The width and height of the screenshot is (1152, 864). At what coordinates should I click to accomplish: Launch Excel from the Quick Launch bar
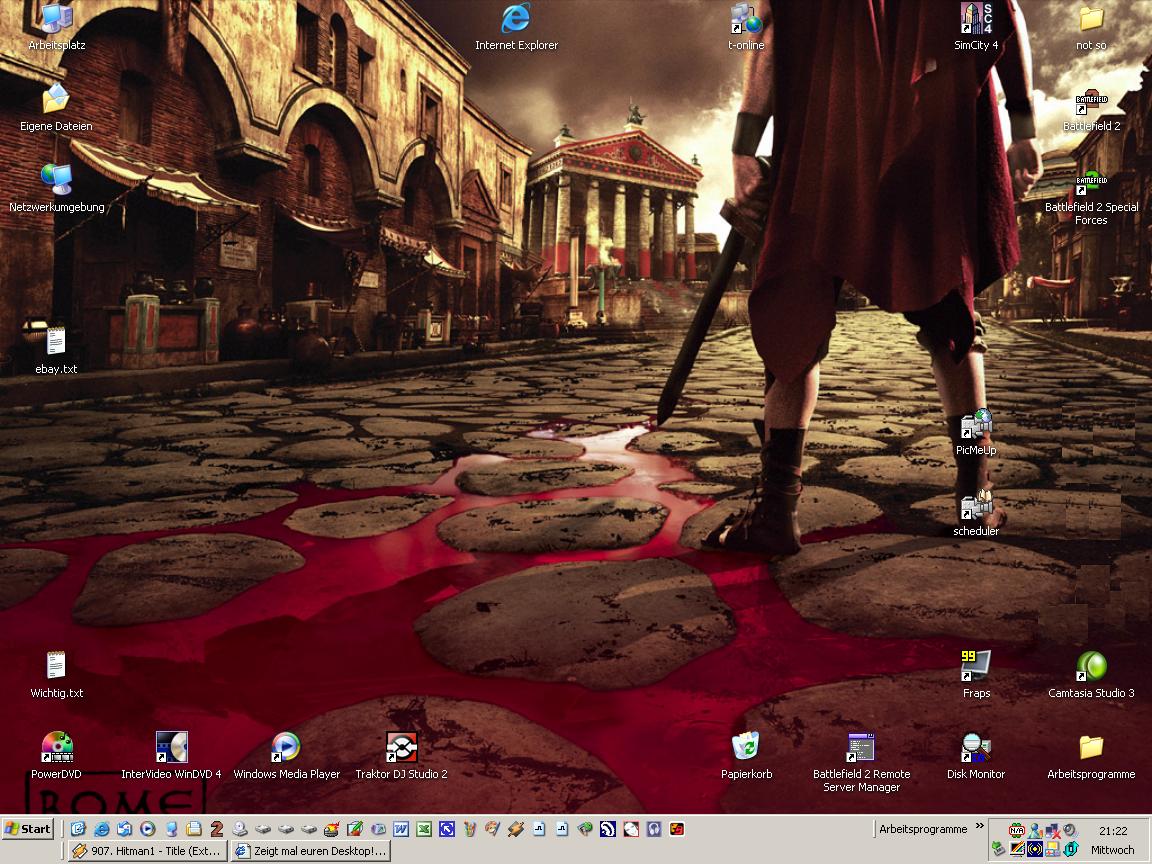coord(423,829)
